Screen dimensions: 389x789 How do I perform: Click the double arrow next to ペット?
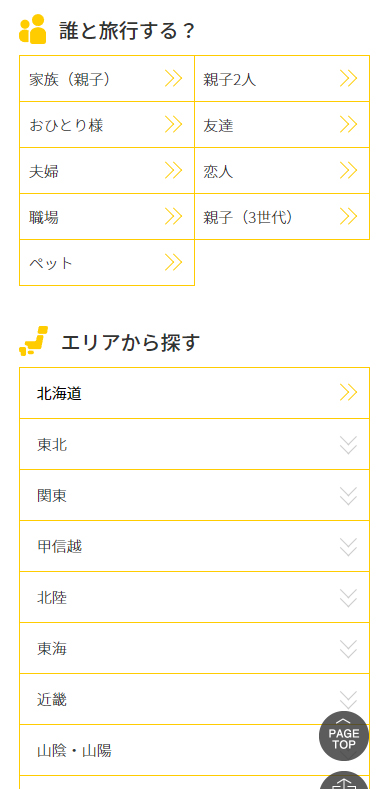(173, 263)
